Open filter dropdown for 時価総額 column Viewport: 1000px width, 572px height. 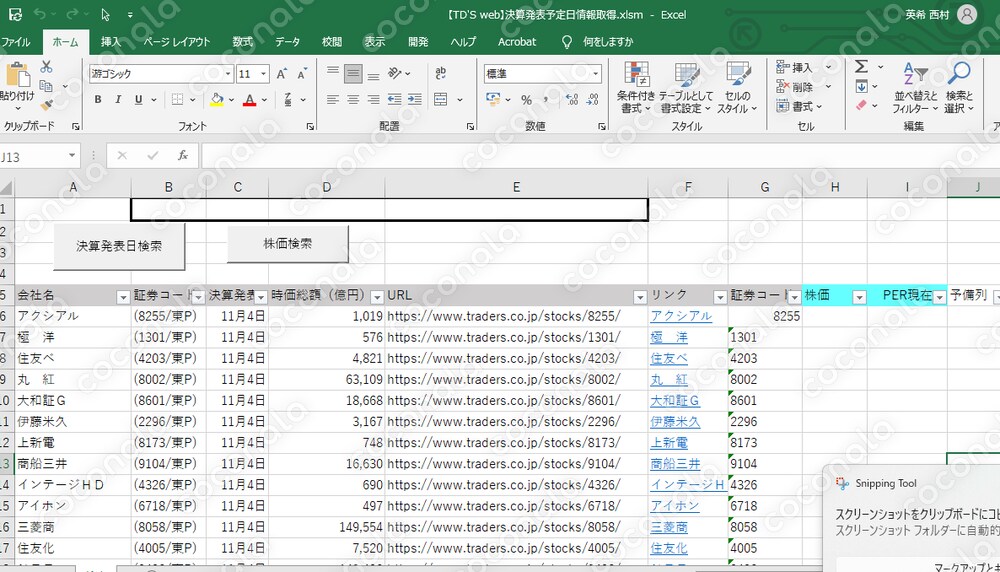(x=377, y=297)
